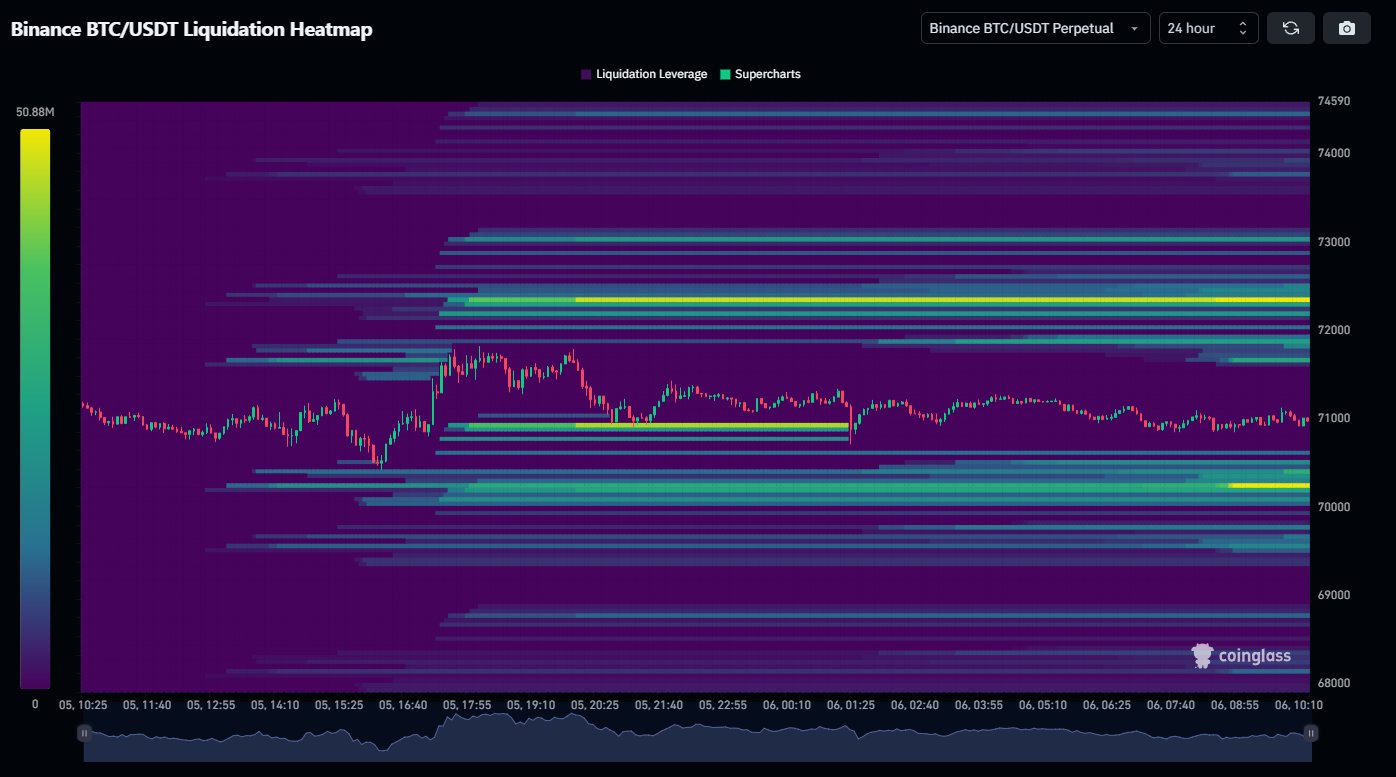Click the right handle of the time range slider
This screenshot has height=777, width=1396.
pyautogui.click(x=1311, y=733)
